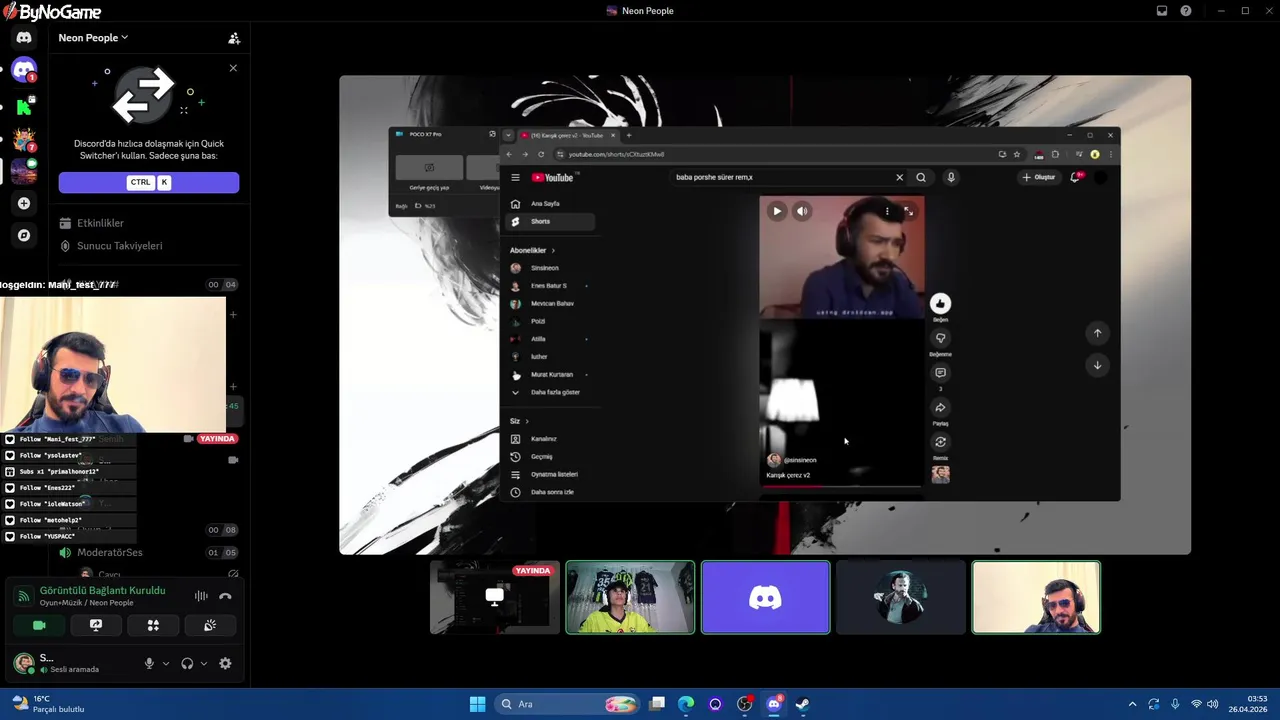Click the voice connection signal icon
Screen dimensions: 1280x720
click(23, 596)
